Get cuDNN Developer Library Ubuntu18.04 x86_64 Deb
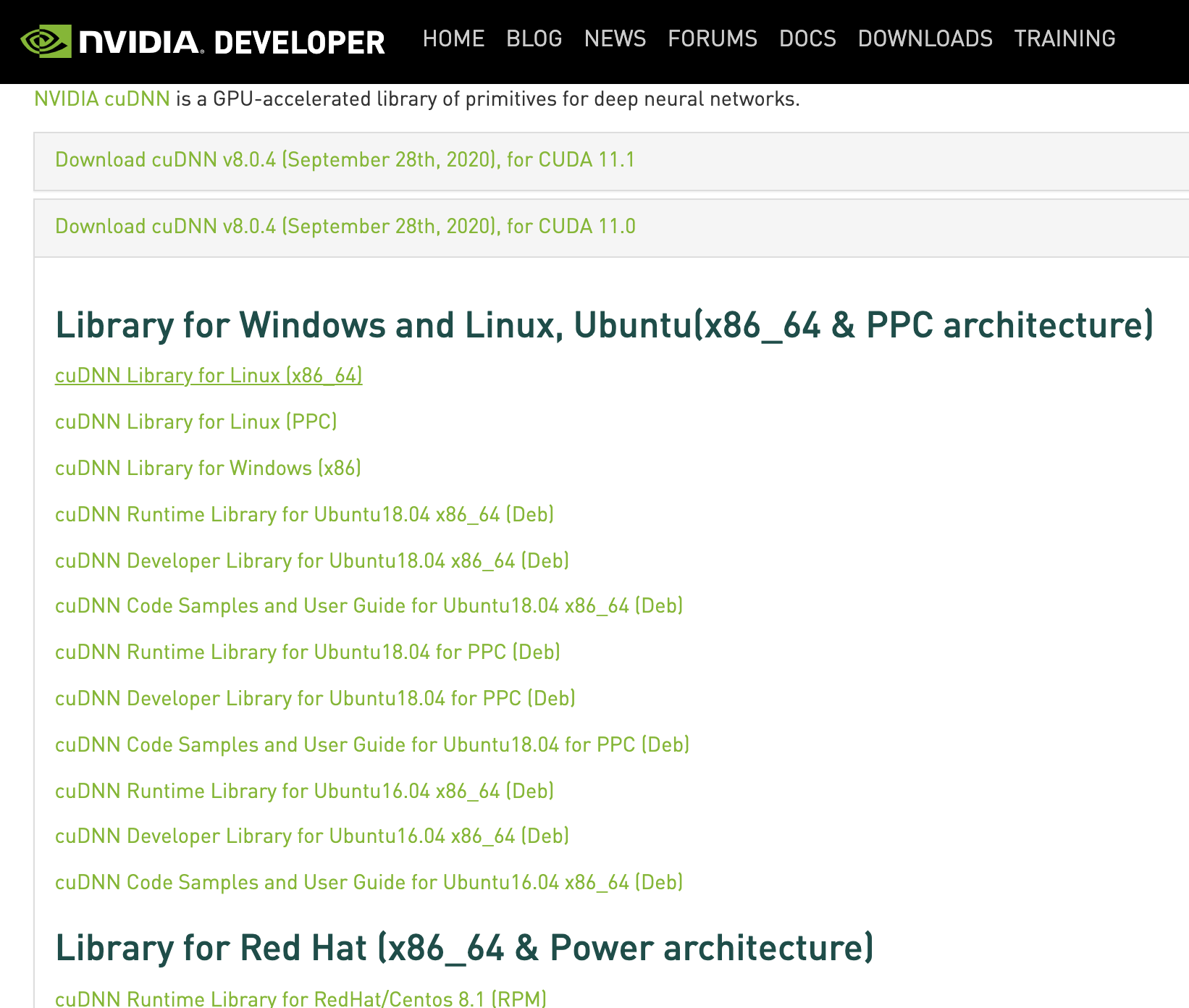The height and width of the screenshot is (1008, 1189). point(312,560)
